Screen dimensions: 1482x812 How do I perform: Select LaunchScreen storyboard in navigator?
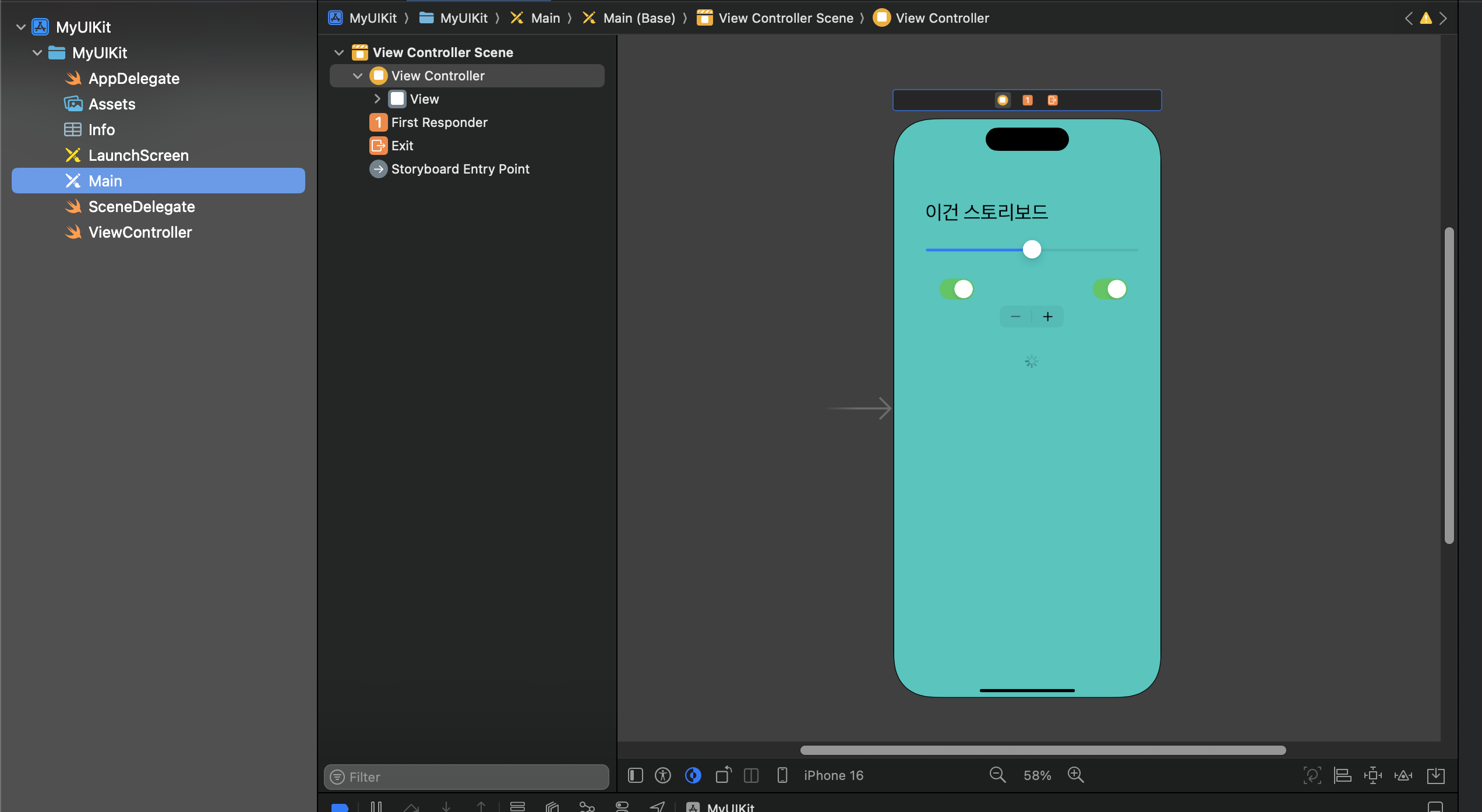coord(138,156)
